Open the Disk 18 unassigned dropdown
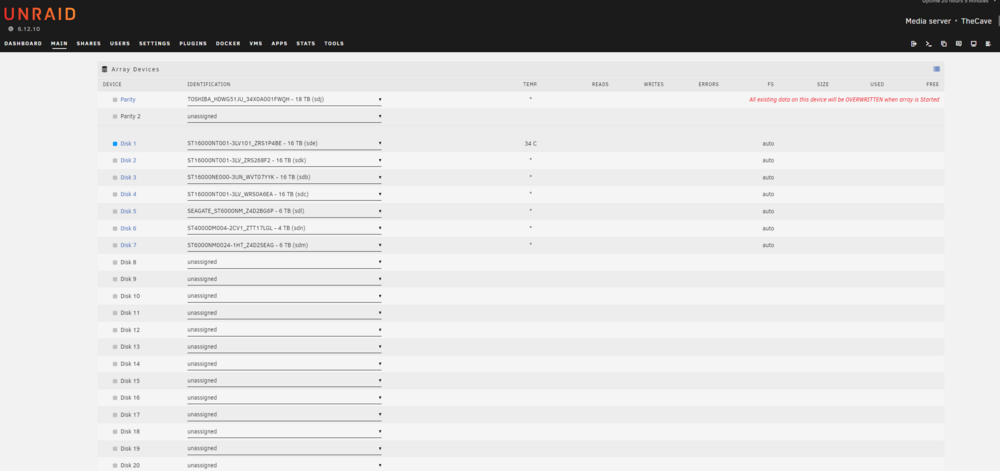 point(284,431)
